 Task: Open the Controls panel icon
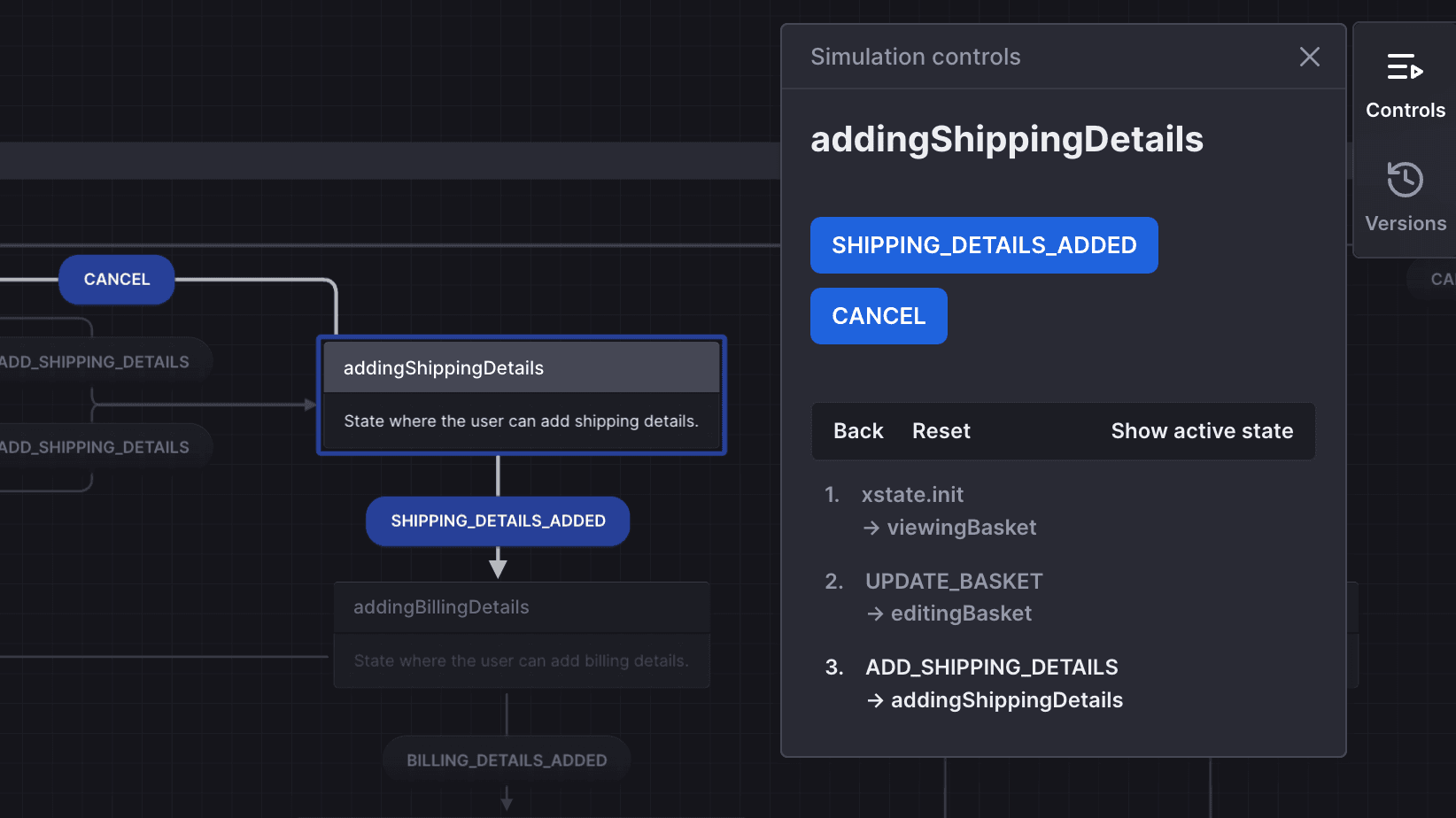pos(1405,84)
